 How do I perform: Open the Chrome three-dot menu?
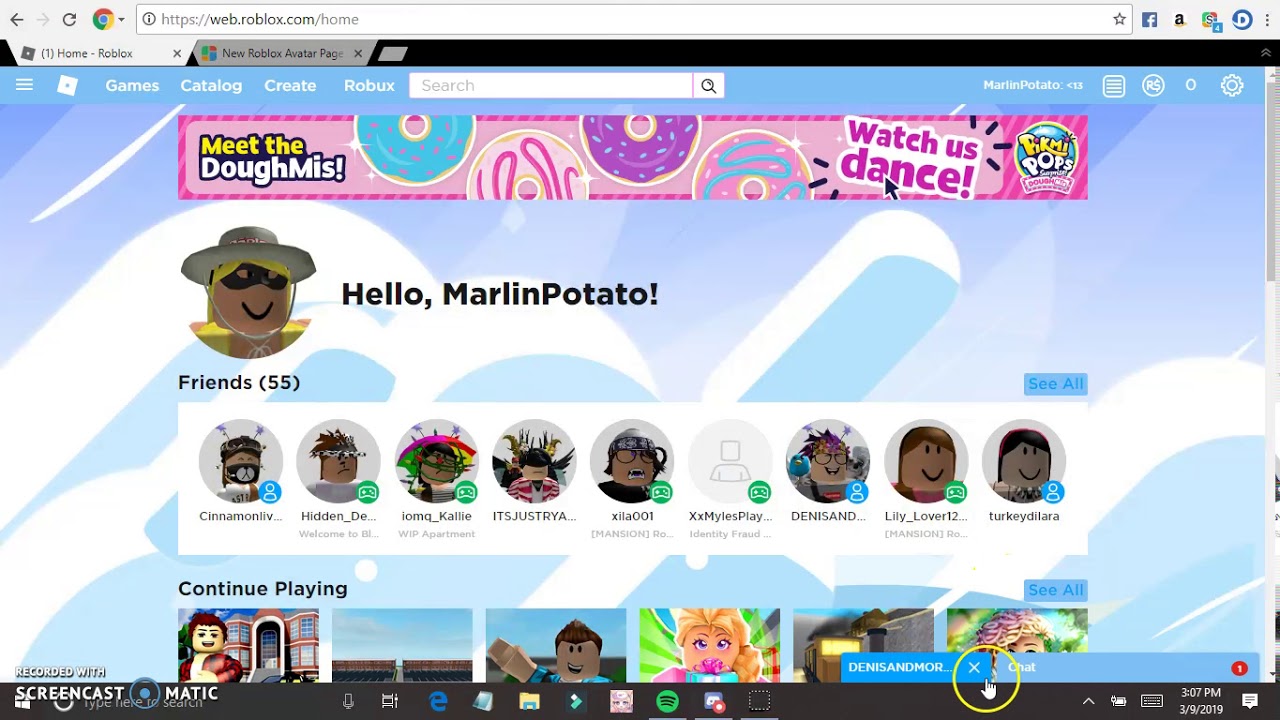(x=1267, y=19)
